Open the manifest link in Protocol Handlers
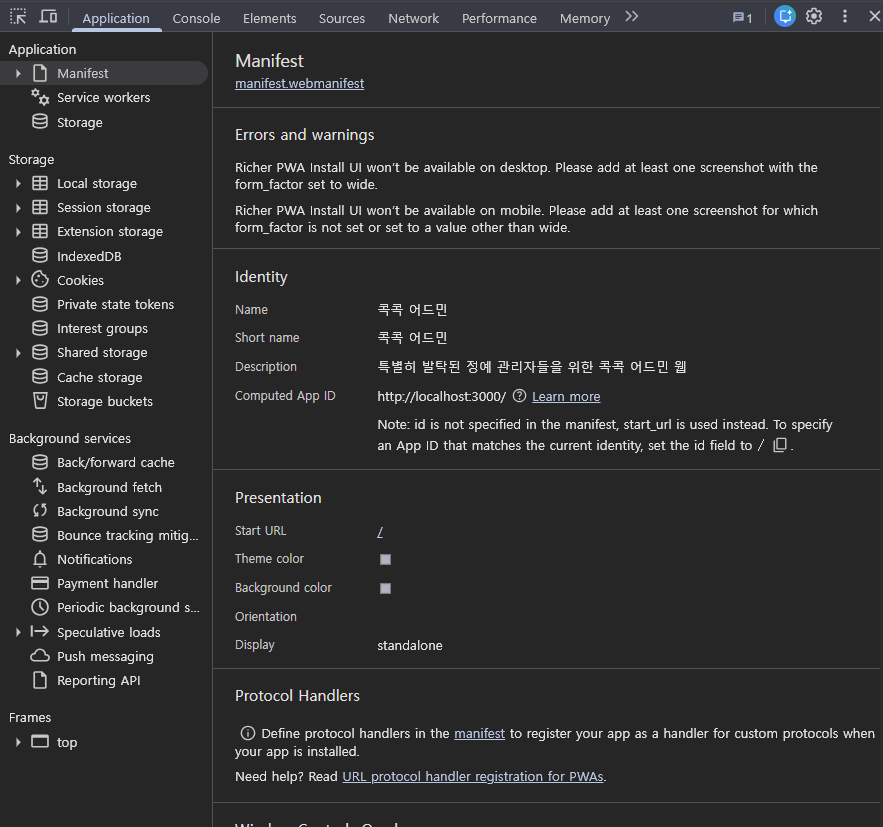Viewport: 883px width, 827px height. 479,733
